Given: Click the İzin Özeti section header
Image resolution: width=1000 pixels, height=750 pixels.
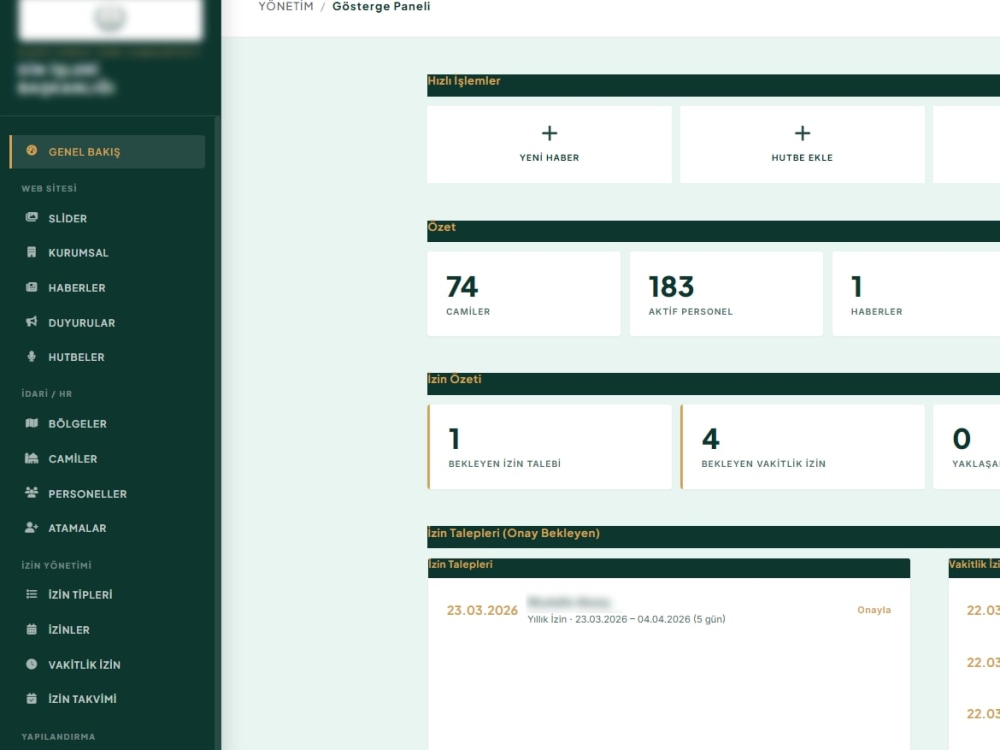Looking at the screenshot, I should pos(714,384).
